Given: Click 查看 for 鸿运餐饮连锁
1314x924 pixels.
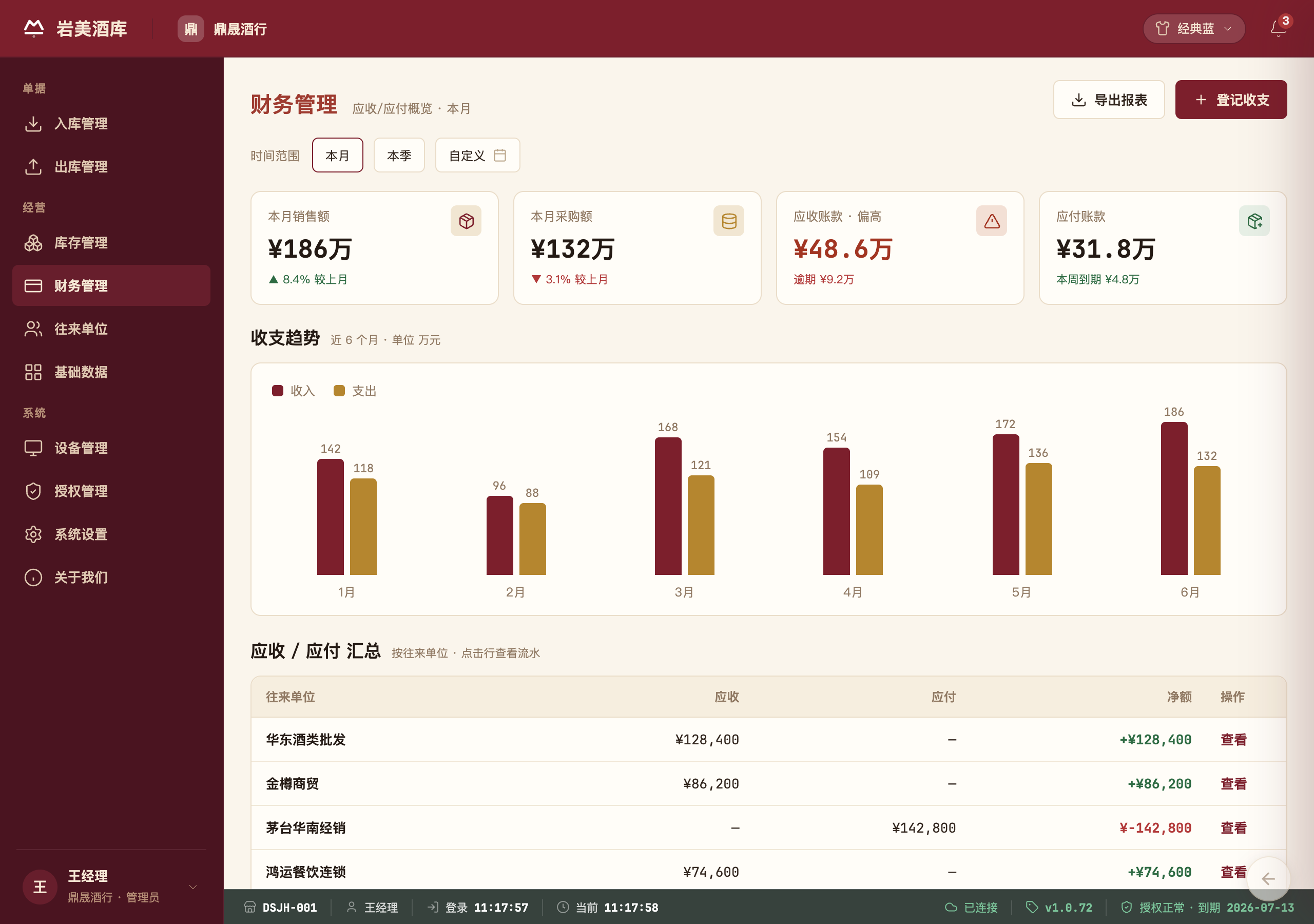Looking at the screenshot, I should [1233, 872].
